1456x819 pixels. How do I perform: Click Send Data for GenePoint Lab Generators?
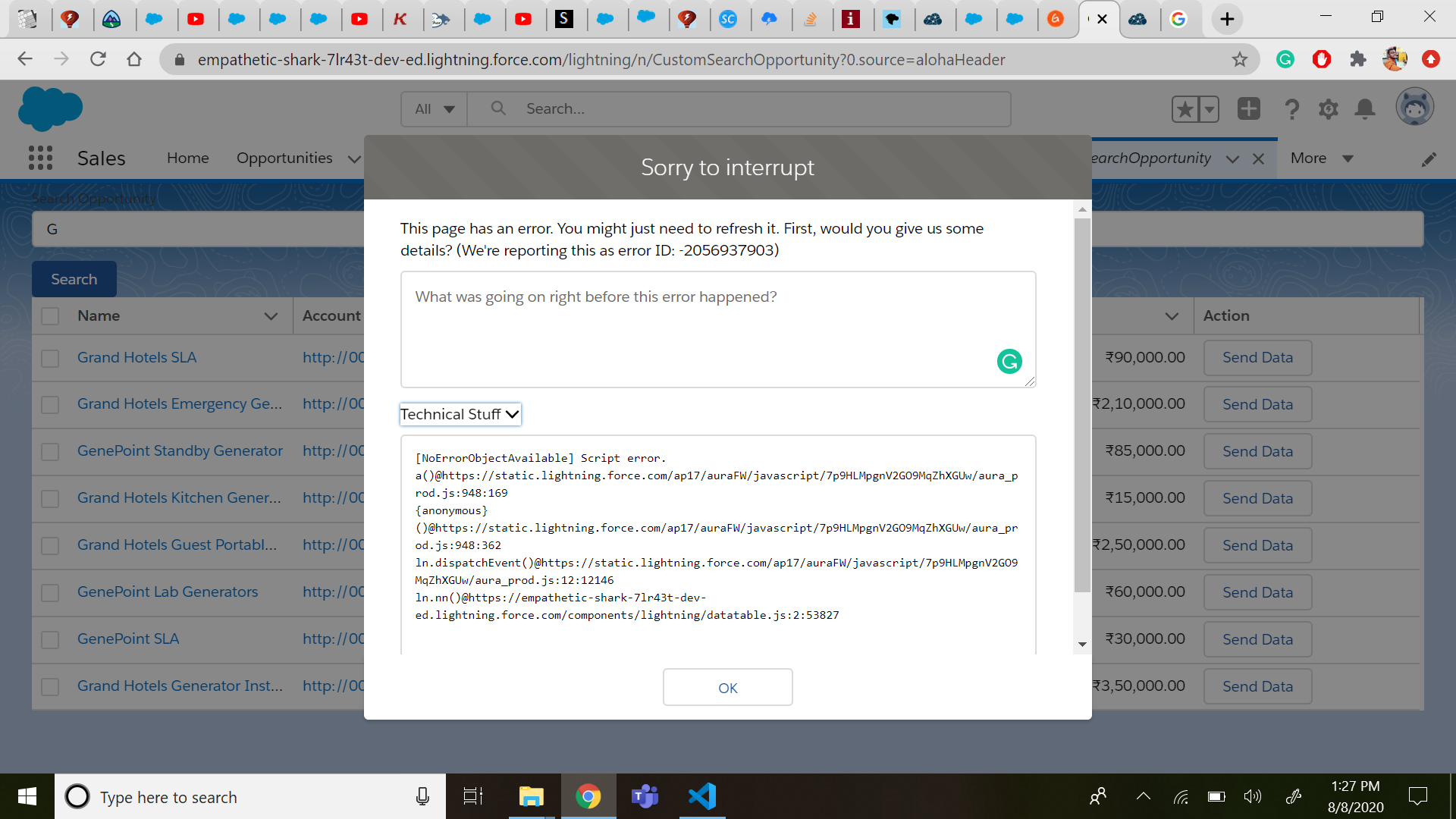[x=1256, y=592]
